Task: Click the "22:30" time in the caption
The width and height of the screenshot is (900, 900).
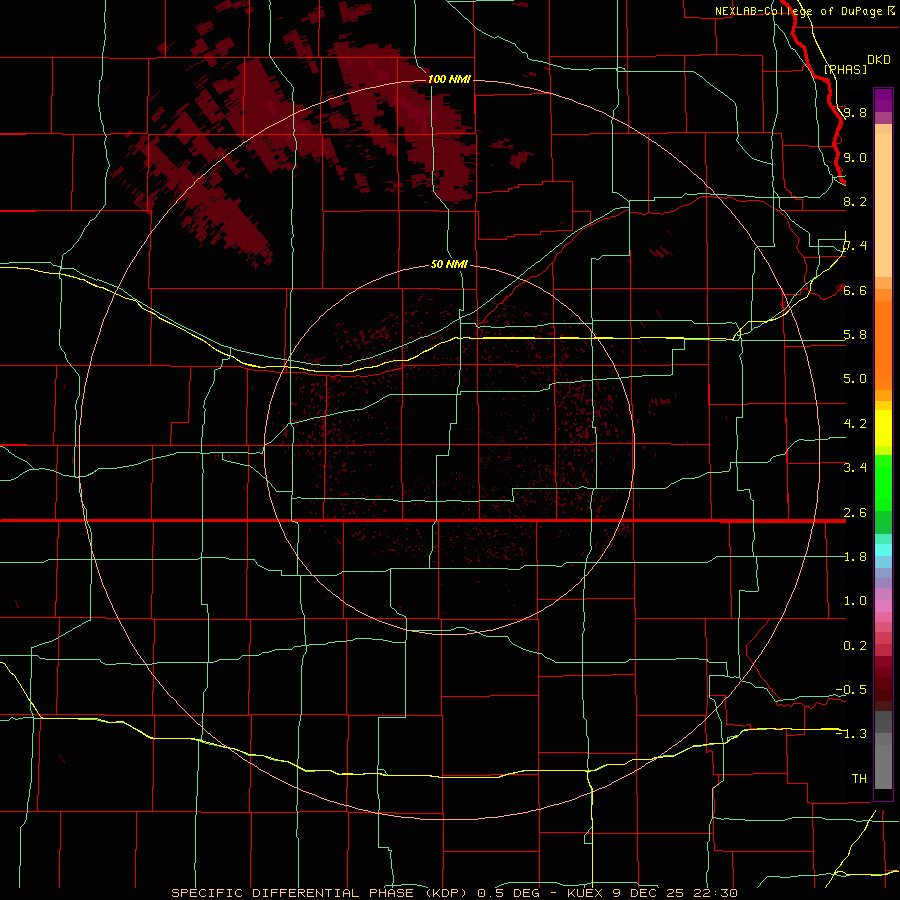Action: click(714, 893)
